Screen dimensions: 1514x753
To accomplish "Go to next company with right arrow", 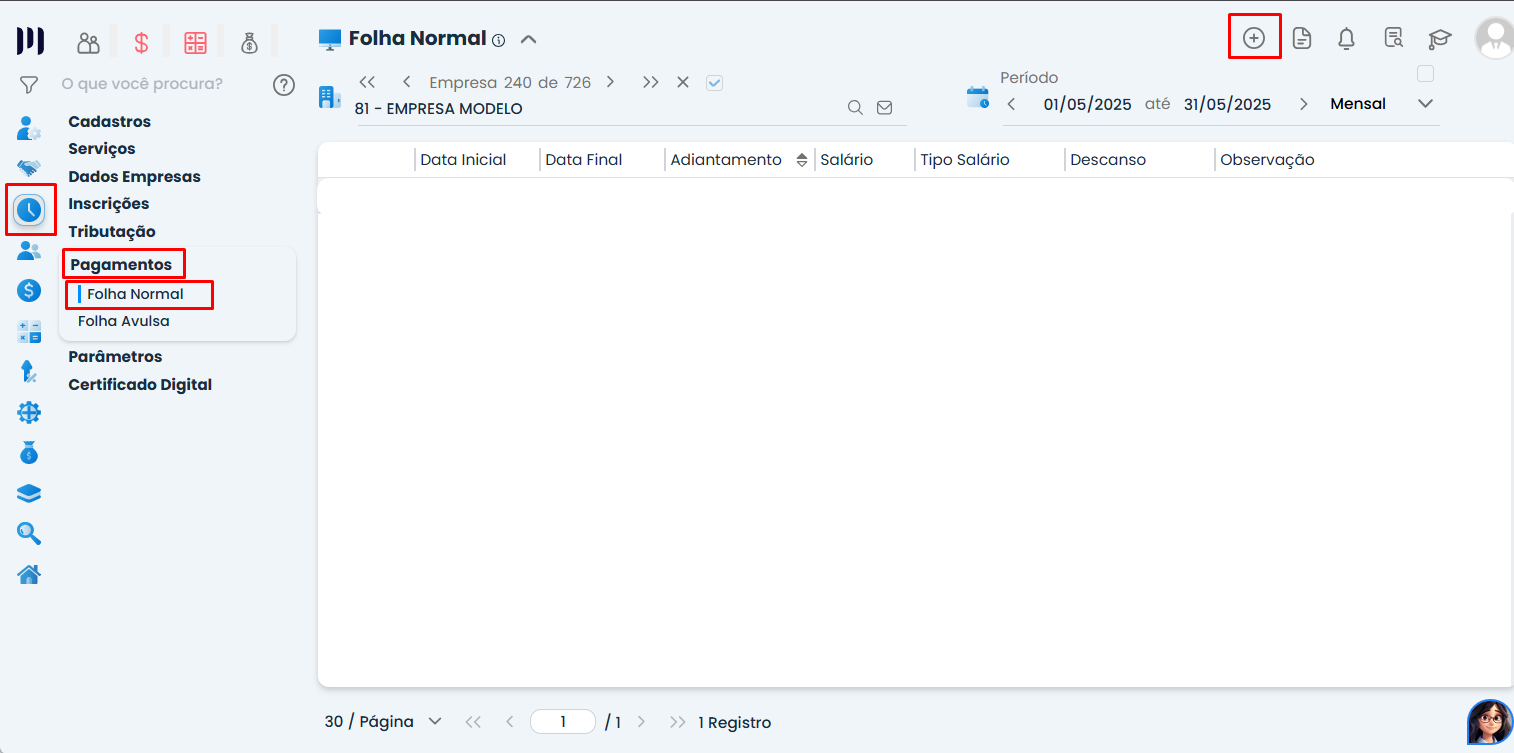I will click(610, 83).
